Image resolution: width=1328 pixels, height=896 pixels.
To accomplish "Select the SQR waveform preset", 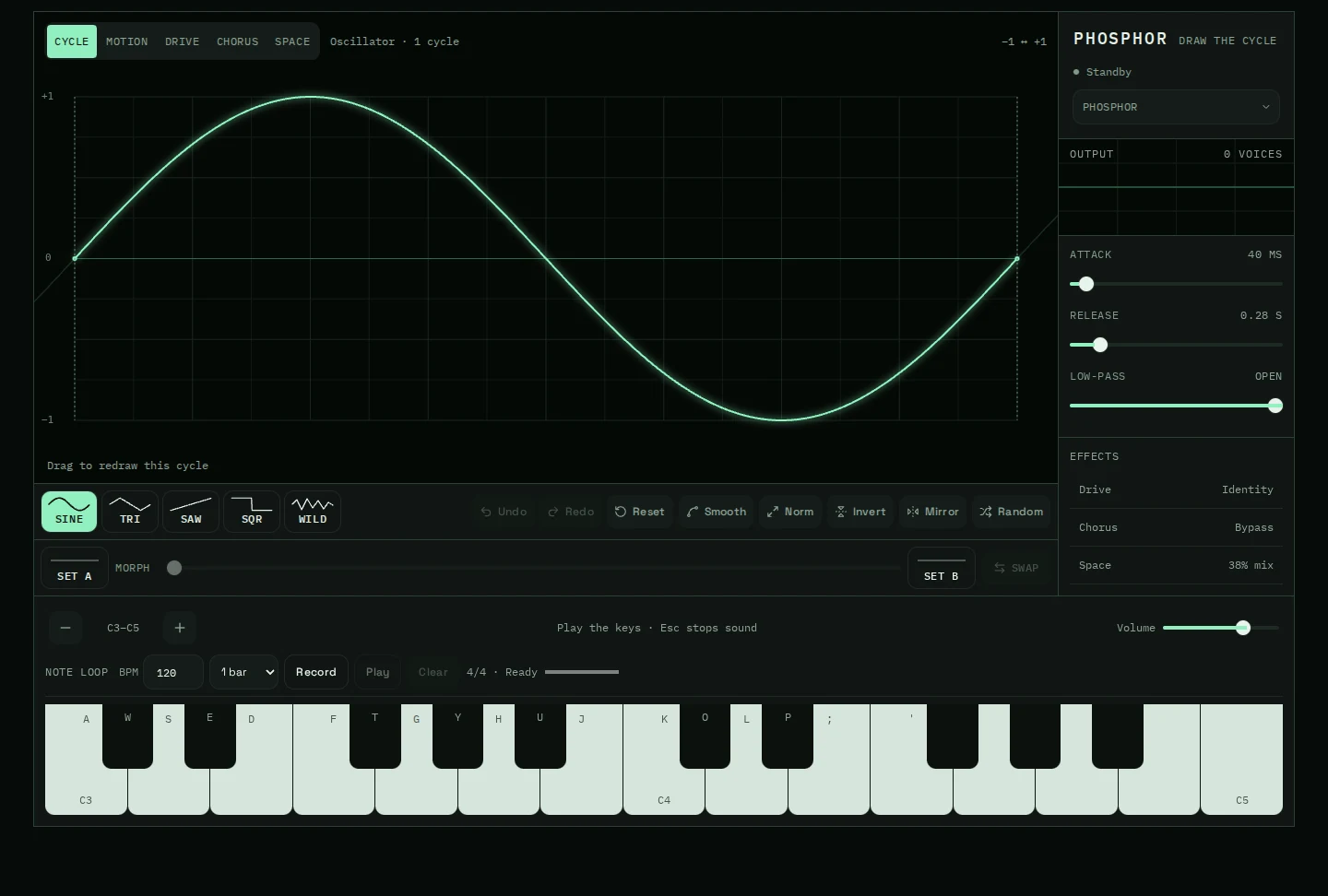I will tap(252, 512).
